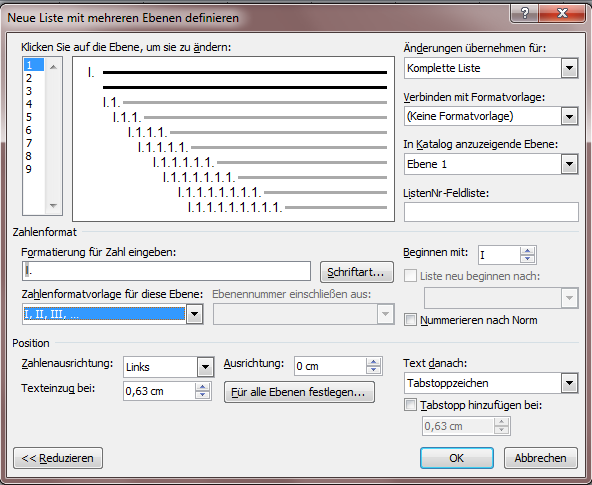The height and width of the screenshot is (485, 592).
Task: Decrease Texteinzug bei with down spinner arrow
Action: click(202, 395)
